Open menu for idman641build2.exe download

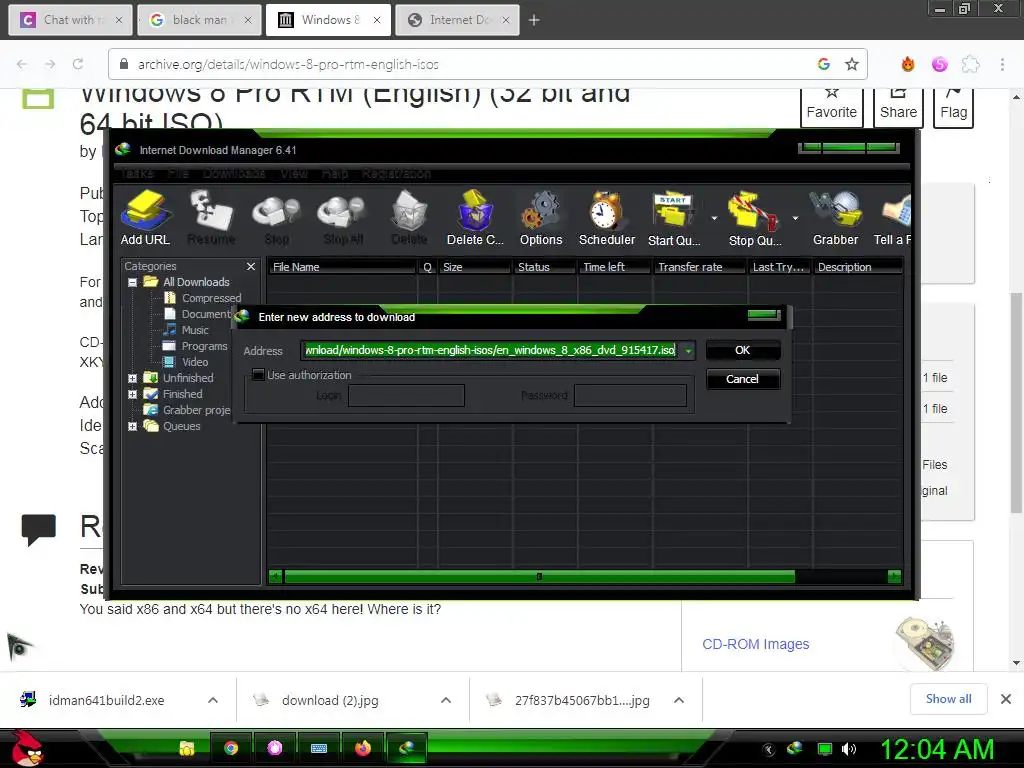[213, 700]
